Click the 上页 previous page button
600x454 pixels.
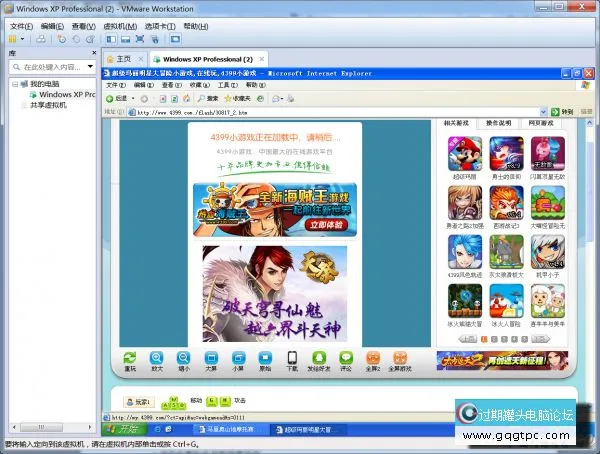(x=468, y=339)
